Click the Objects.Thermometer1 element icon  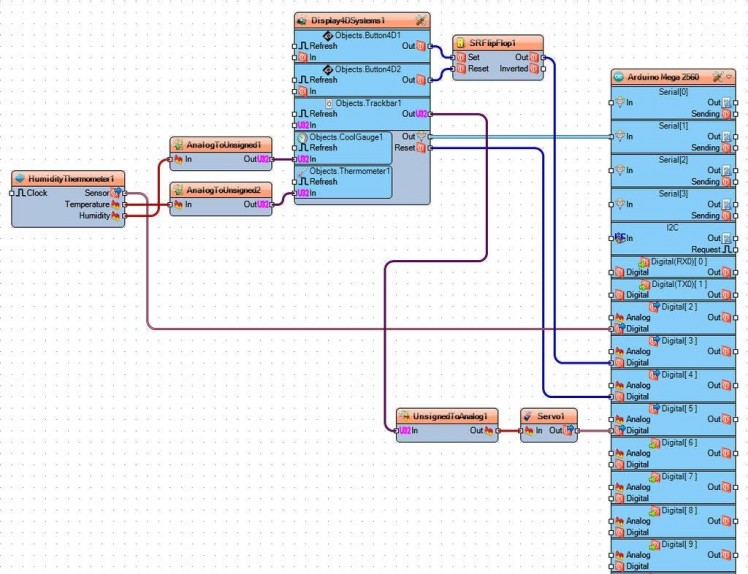(x=302, y=171)
